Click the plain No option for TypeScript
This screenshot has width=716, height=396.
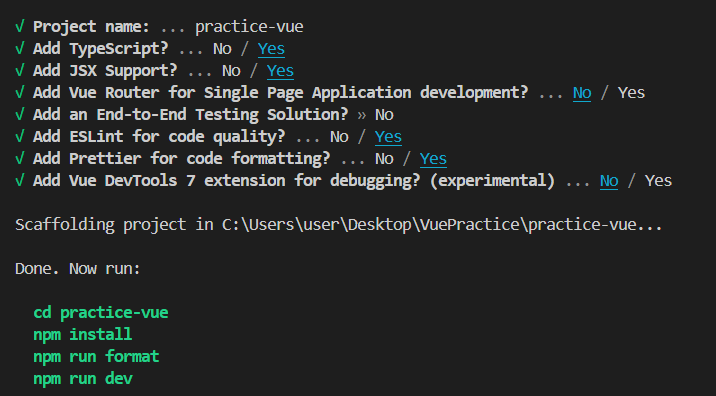point(222,48)
